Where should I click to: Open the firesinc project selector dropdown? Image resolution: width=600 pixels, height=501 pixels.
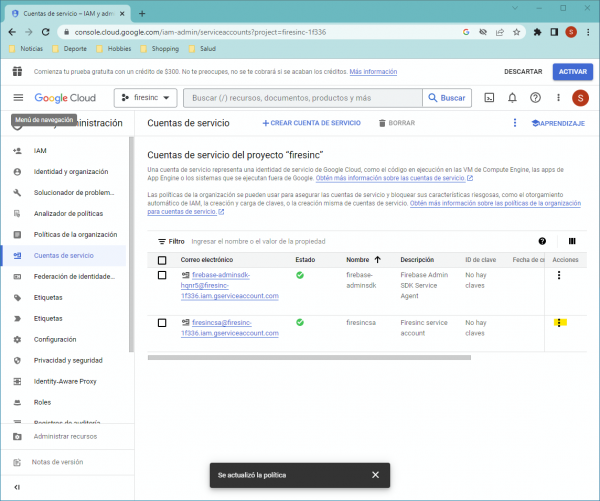146,98
